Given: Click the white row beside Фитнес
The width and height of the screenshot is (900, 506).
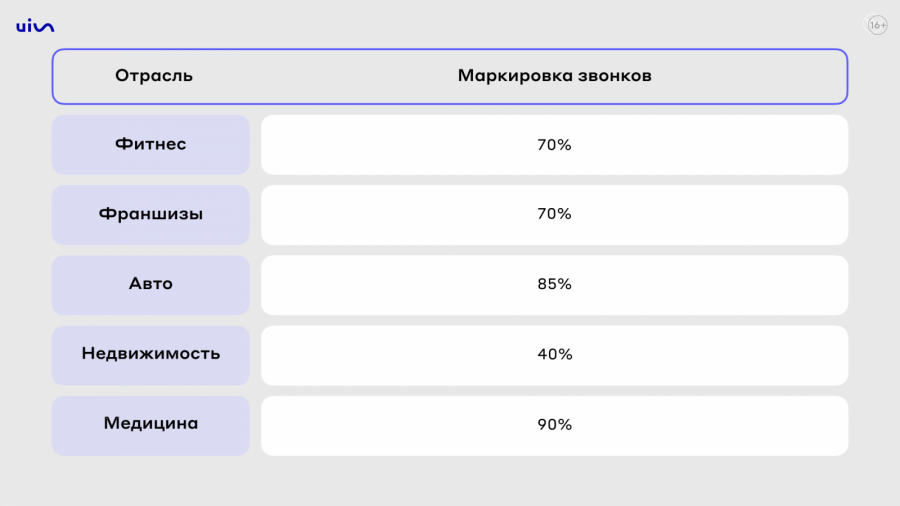Looking at the screenshot, I should pyautogui.click(x=554, y=145).
